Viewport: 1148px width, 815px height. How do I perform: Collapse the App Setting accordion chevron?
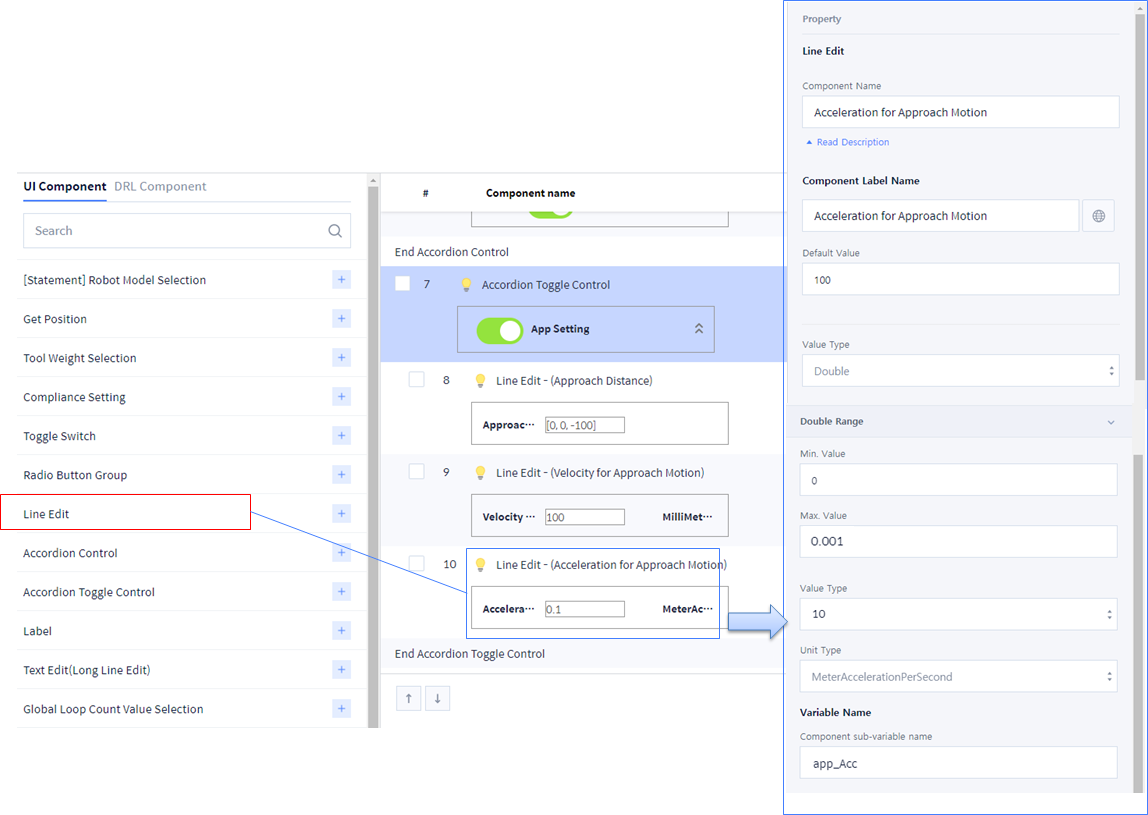(x=699, y=329)
